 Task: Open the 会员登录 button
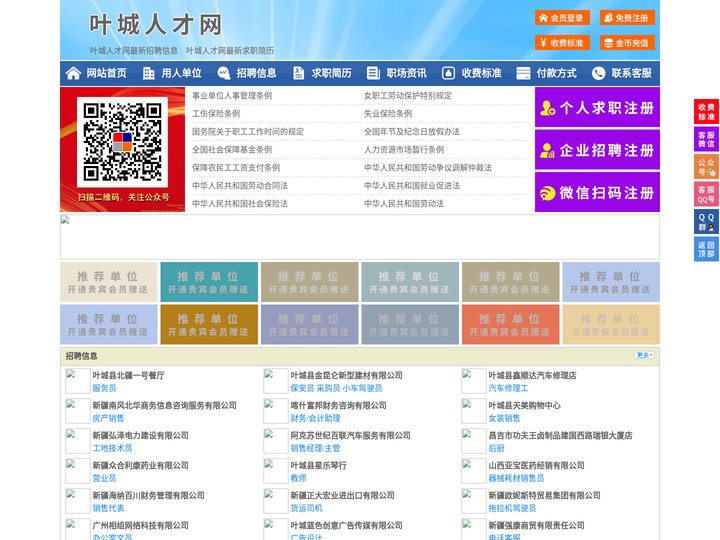[562, 18]
